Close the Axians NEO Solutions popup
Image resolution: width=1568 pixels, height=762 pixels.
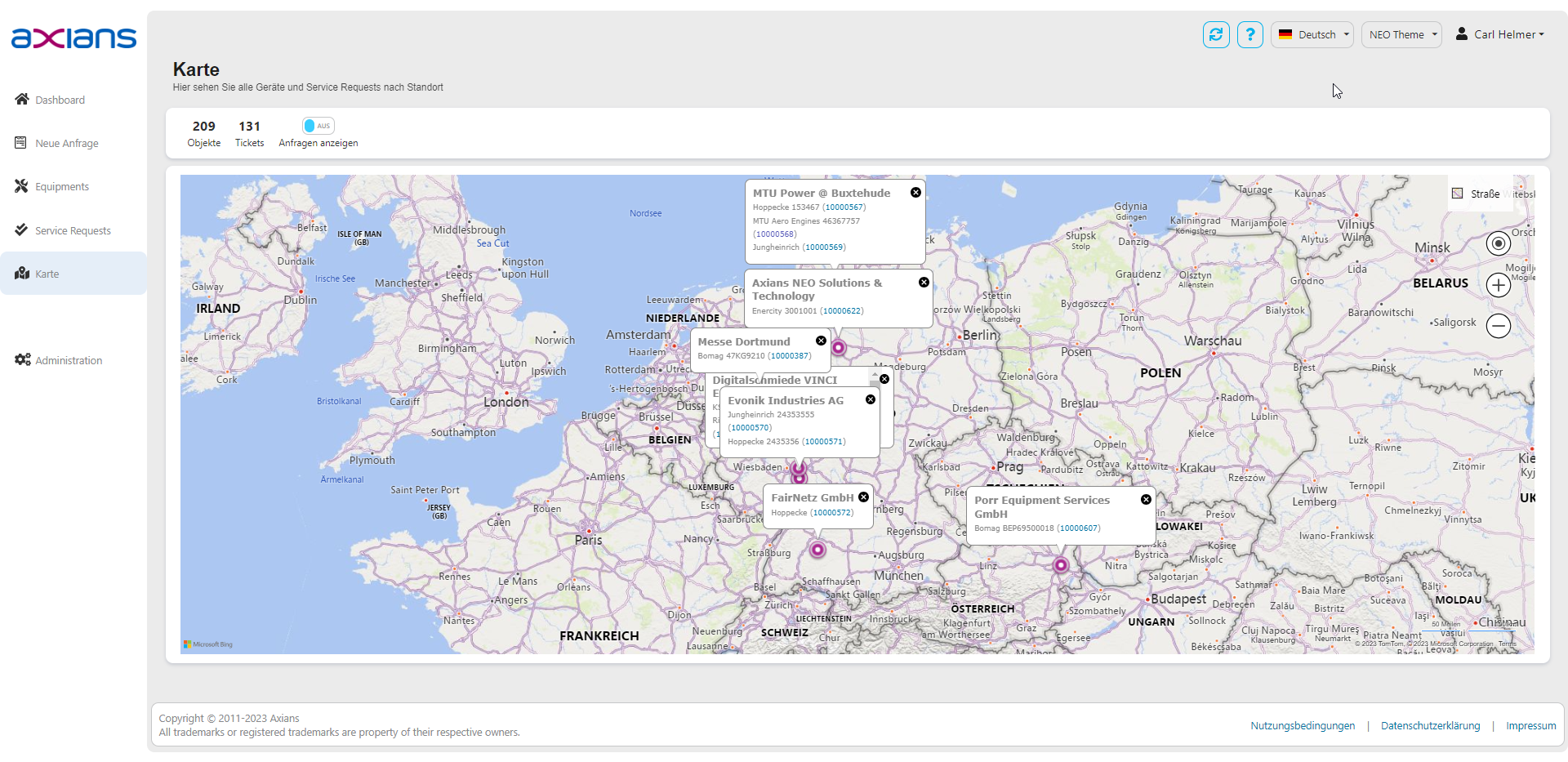coord(924,283)
